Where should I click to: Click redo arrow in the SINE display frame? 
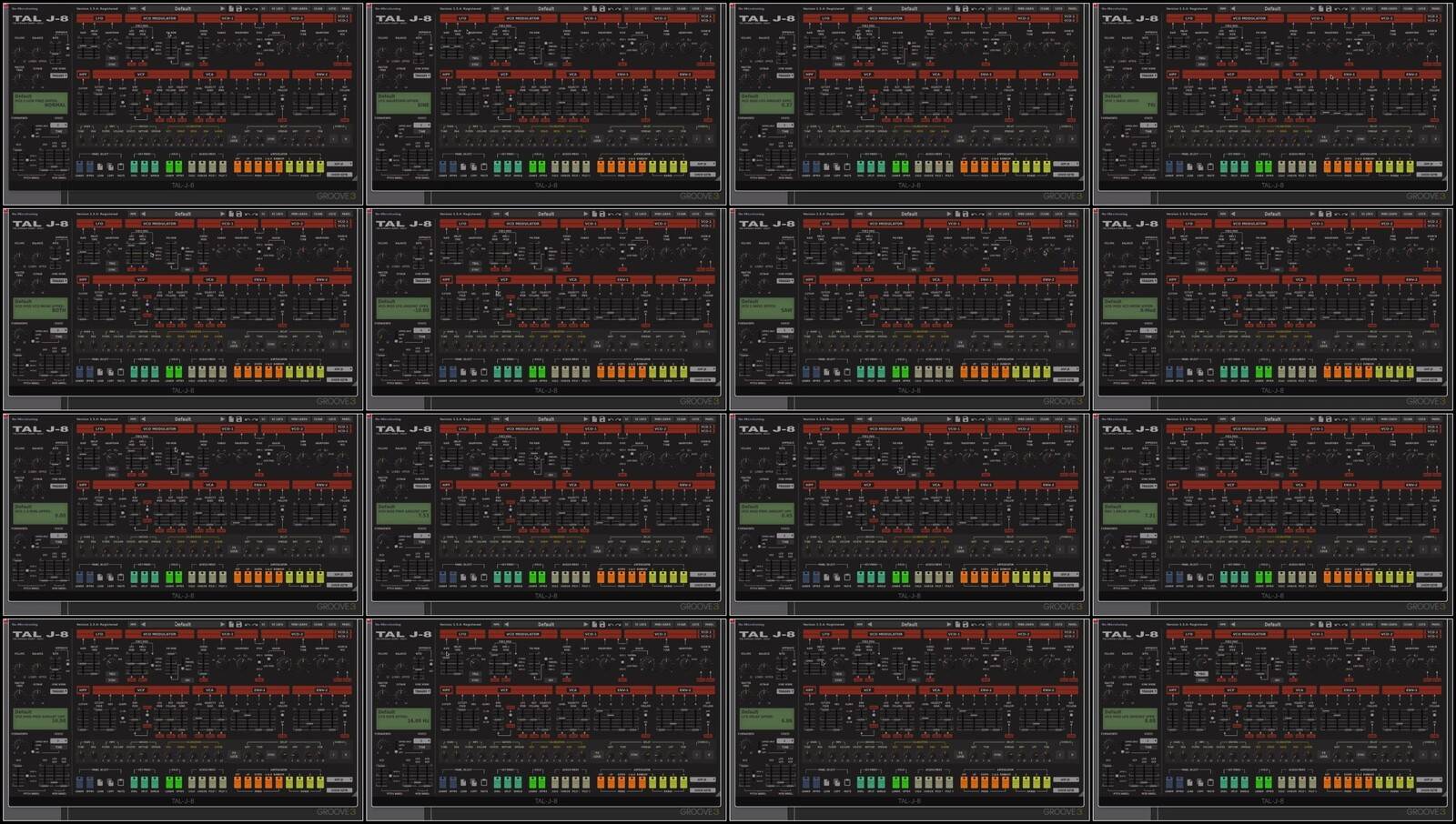619,9
